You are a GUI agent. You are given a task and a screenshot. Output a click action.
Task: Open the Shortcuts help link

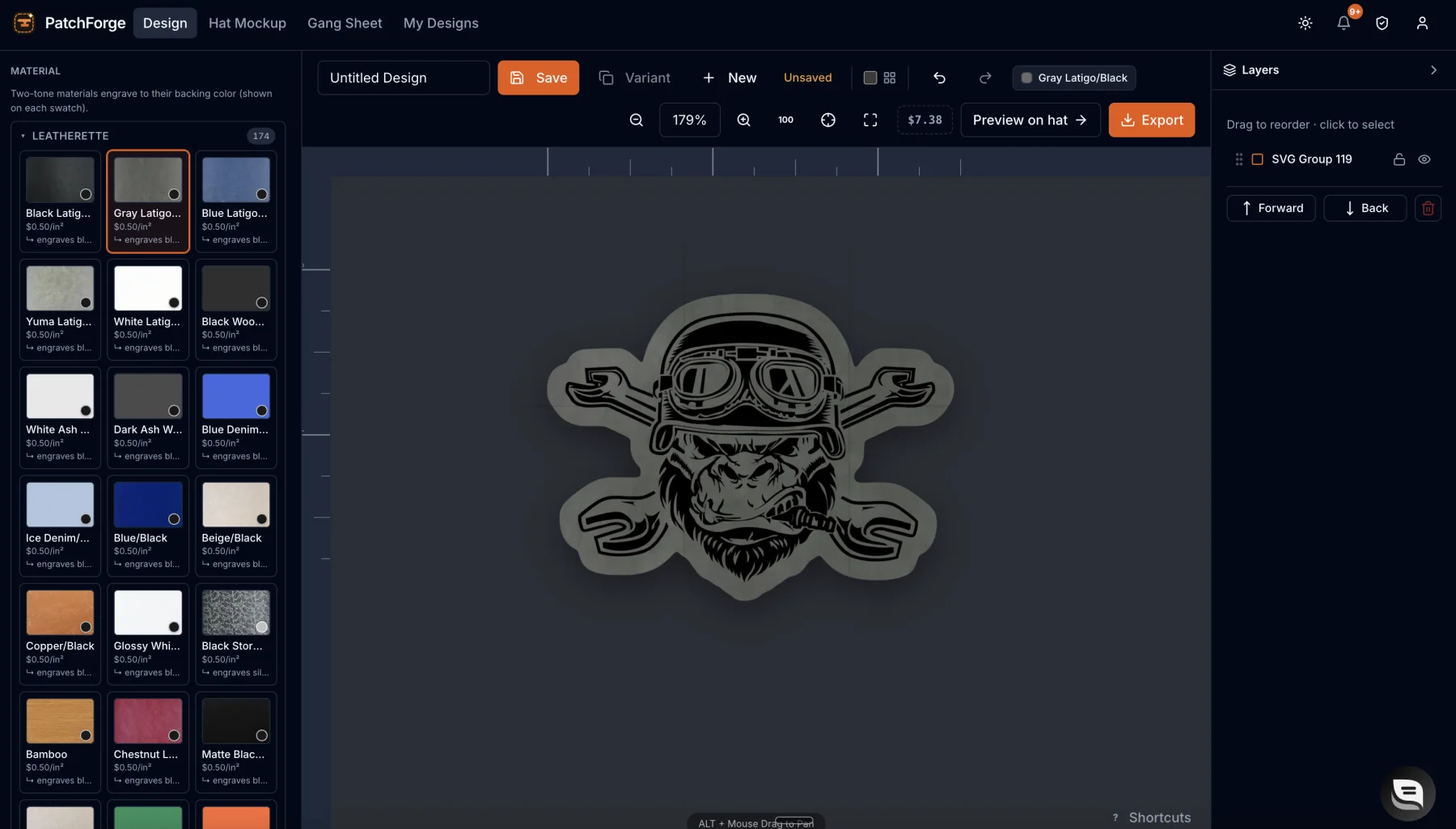pyautogui.click(x=1152, y=818)
